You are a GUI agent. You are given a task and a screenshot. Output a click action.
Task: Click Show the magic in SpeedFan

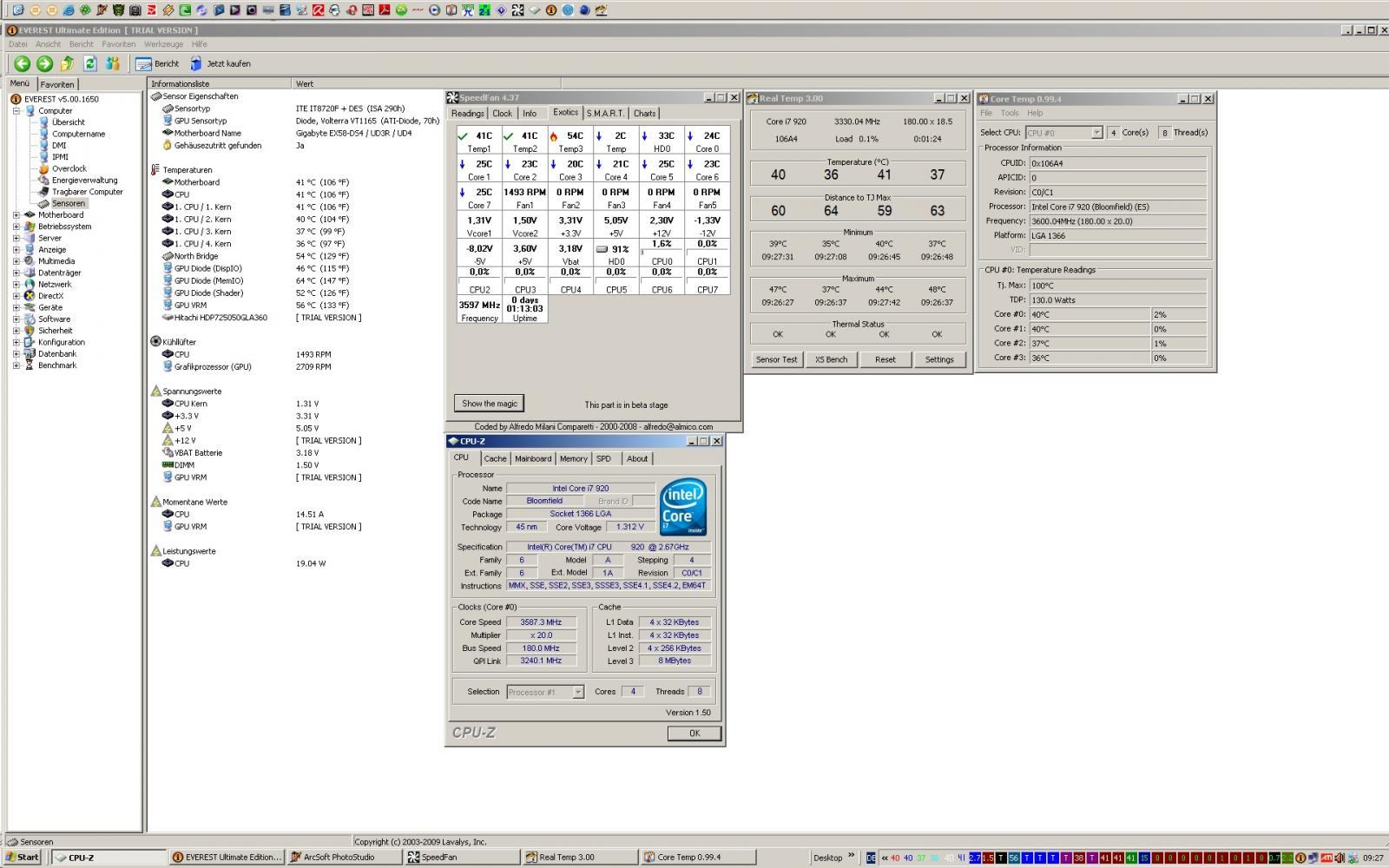tap(490, 404)
